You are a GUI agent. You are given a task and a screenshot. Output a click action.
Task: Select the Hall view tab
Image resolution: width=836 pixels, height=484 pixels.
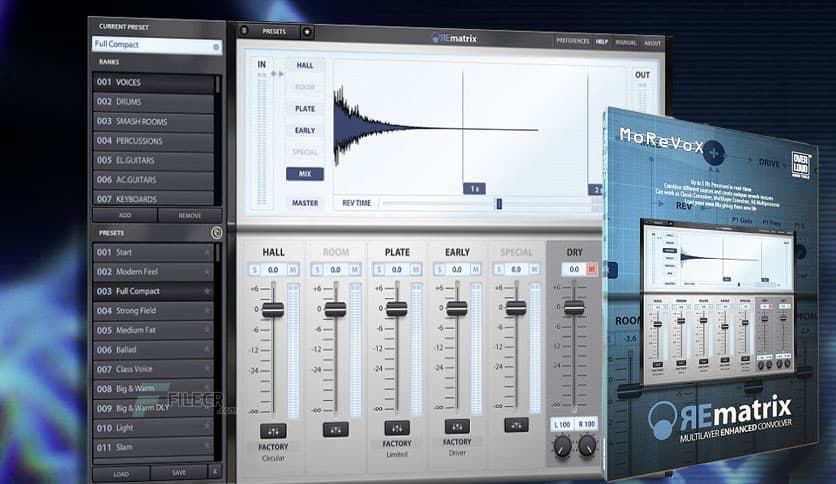point(305,65)
